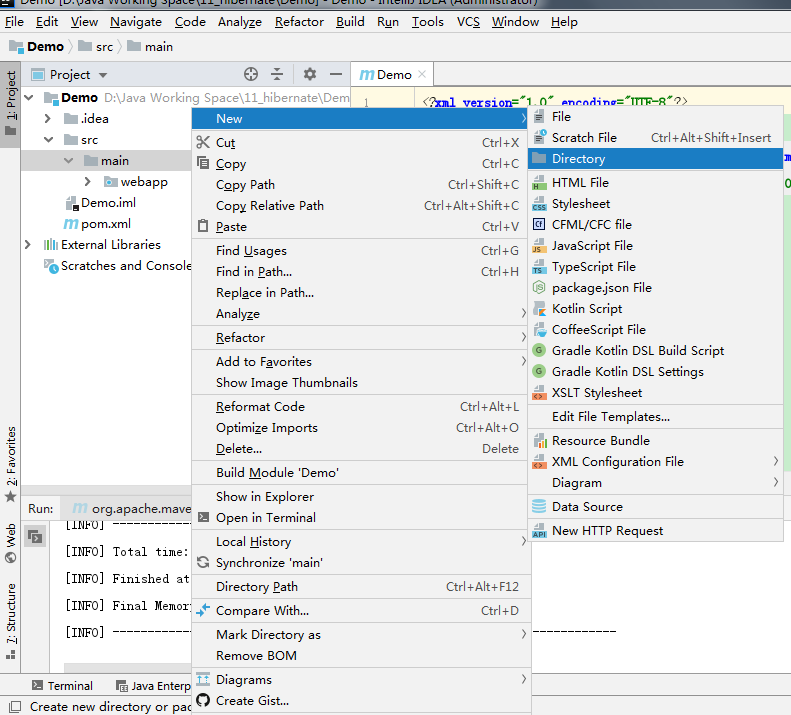Click the Cut scissors icon in context menu
This screenshot has height=715, width=791.
[203, 142]
